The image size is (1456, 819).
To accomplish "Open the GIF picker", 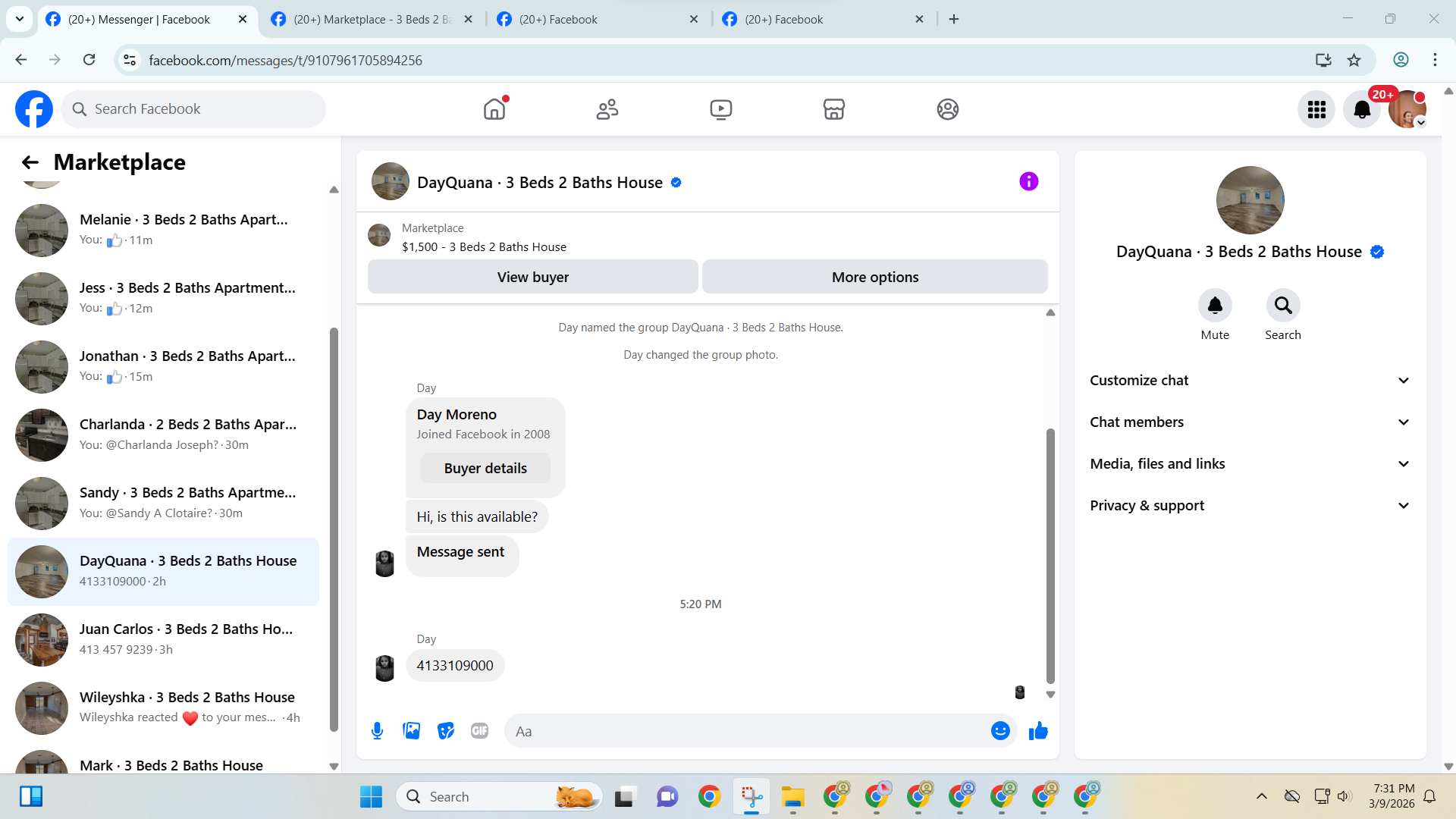I will 479,731.
